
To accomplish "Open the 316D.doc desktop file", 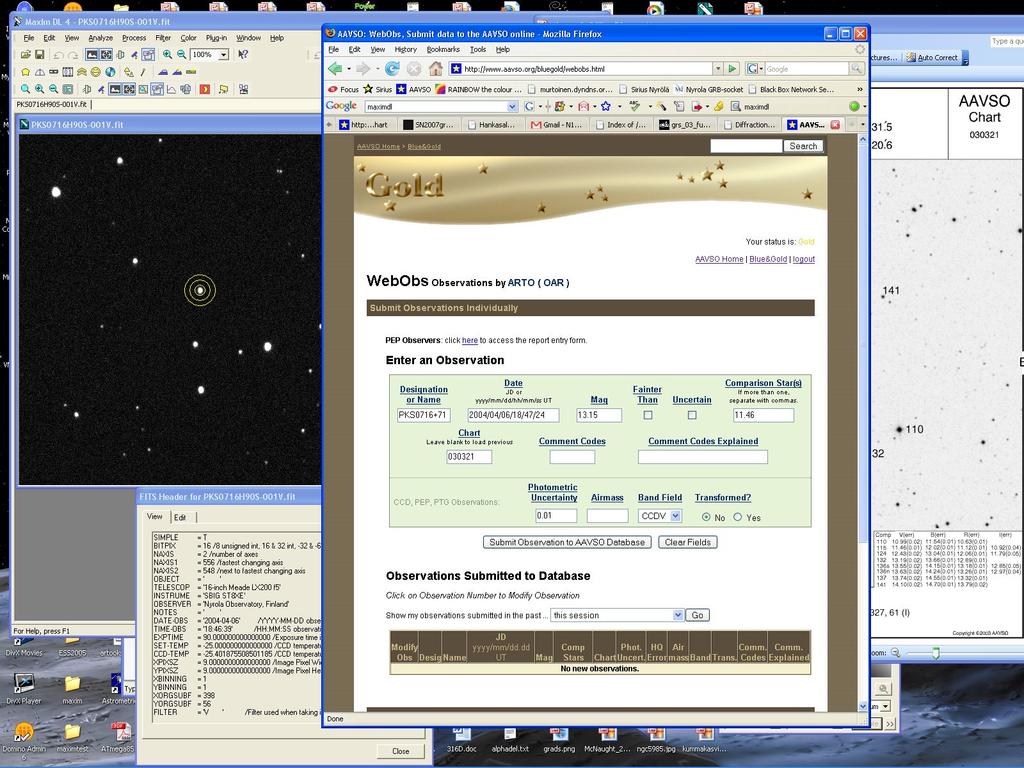I will 462,741.
